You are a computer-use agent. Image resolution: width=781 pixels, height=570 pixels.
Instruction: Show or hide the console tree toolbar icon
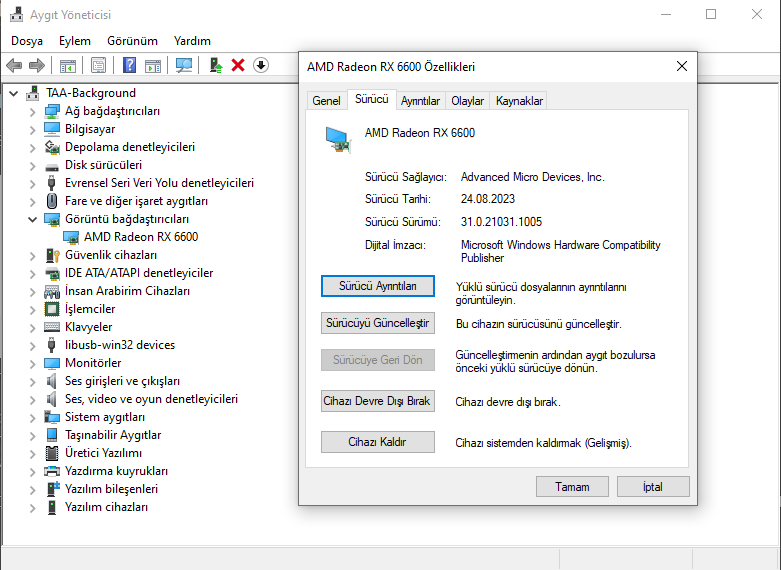point(68,65)
